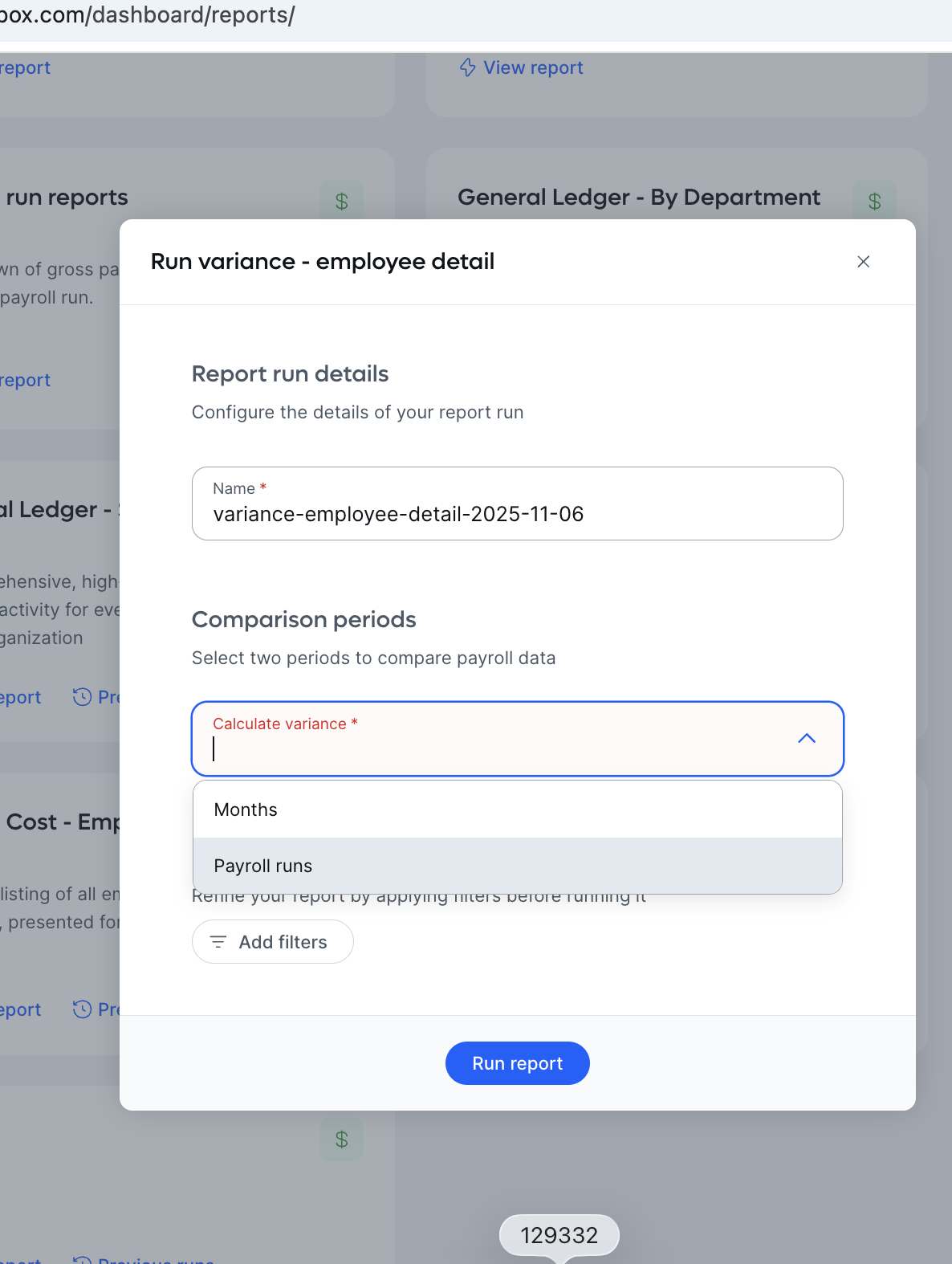Click the lightning icon beside View report

click(466, 68)
